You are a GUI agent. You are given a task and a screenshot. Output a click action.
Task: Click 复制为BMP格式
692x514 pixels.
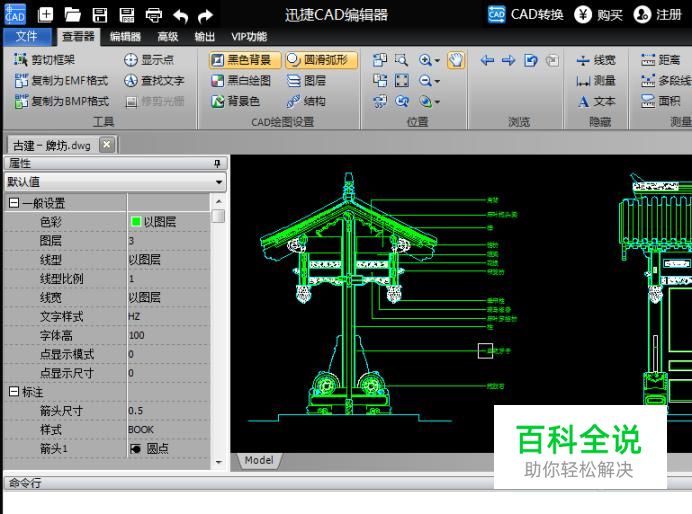(x=62, y=101)
